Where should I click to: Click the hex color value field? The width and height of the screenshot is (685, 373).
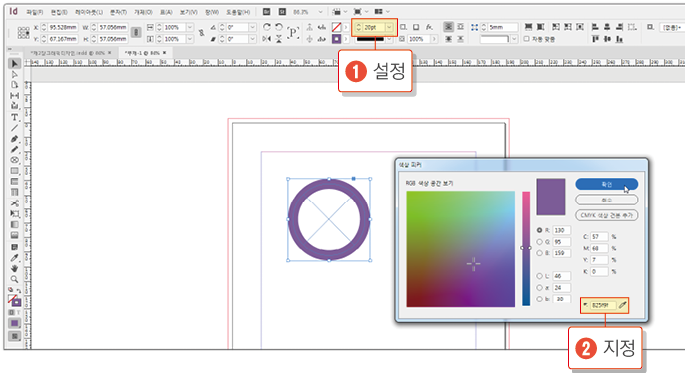point(603,305)
